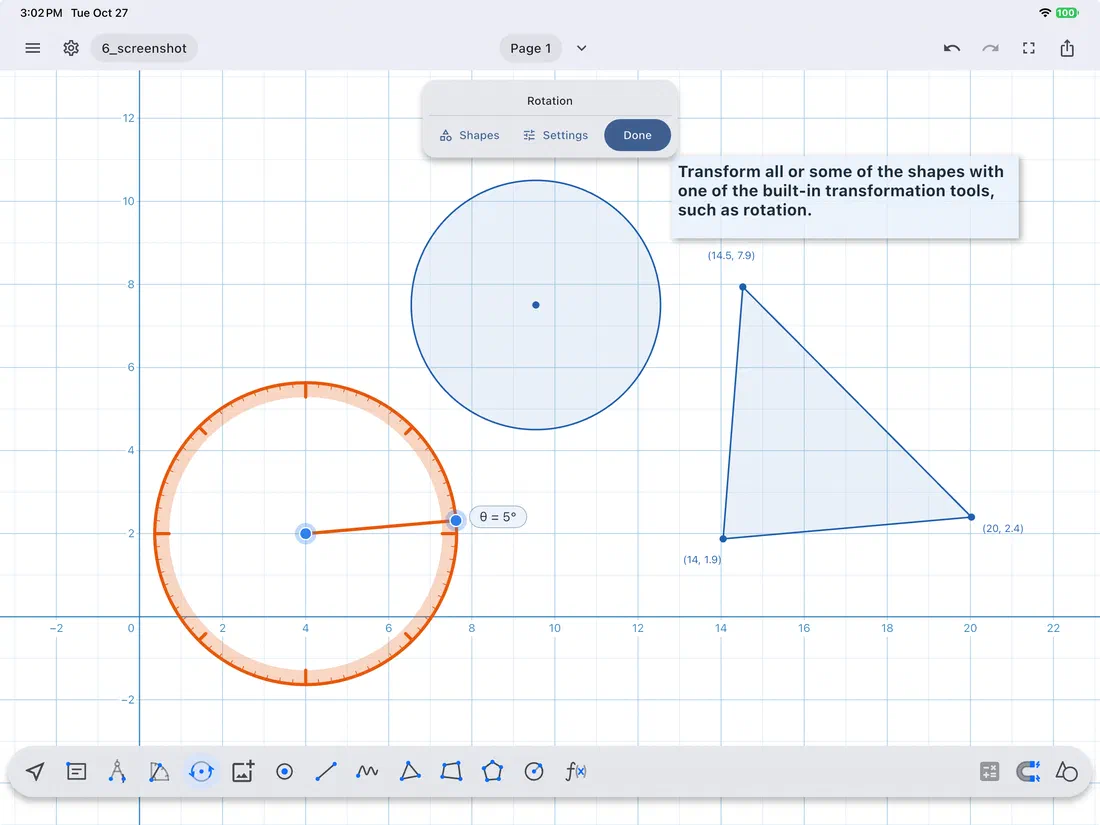Click the undo arrow
This screenshot has width=1100, height=825.
tap(952, 48)
